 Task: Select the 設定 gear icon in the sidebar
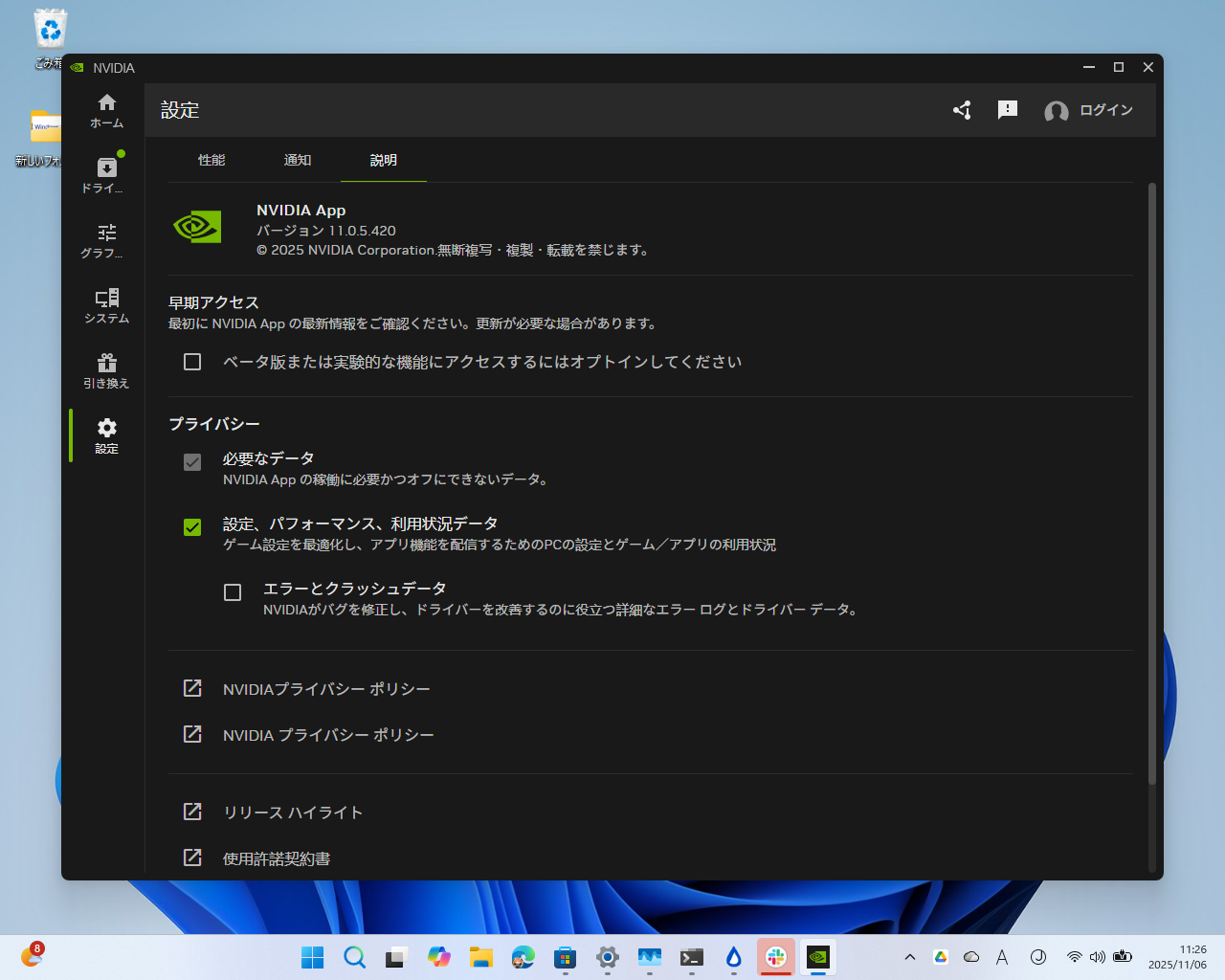coord(106,434)
